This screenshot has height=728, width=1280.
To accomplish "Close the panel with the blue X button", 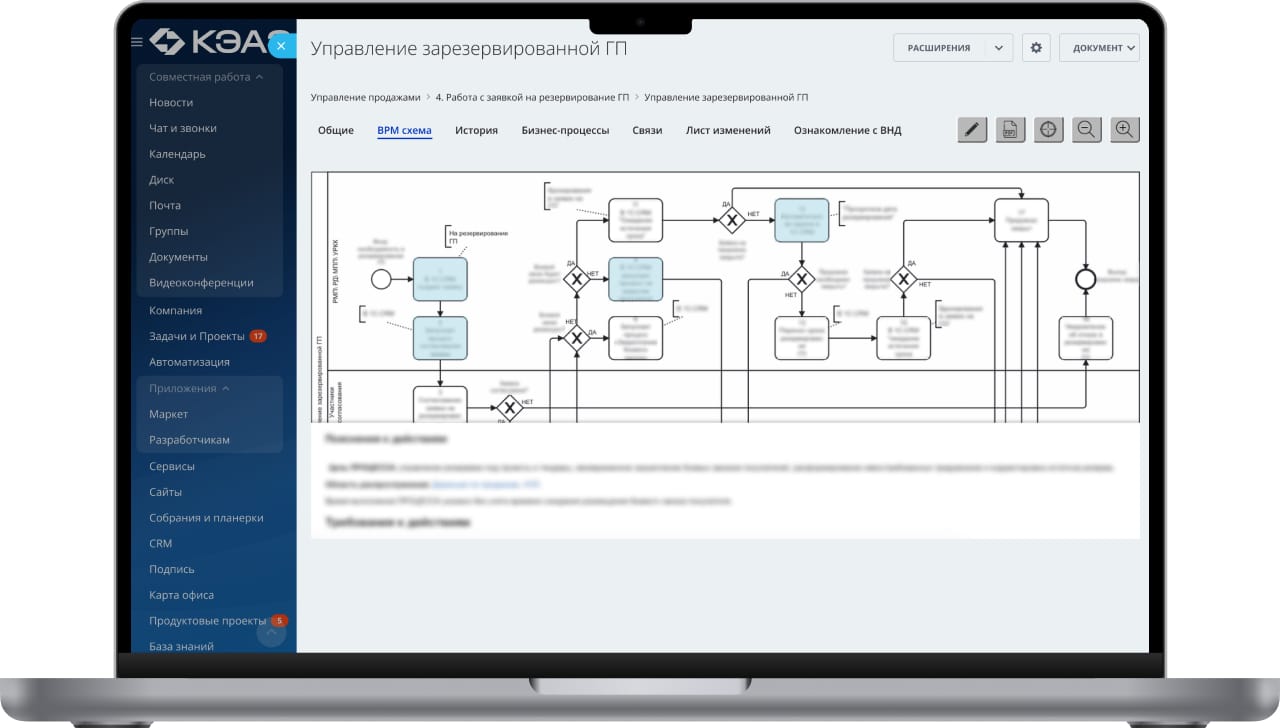I will click(x=282, y=45).
